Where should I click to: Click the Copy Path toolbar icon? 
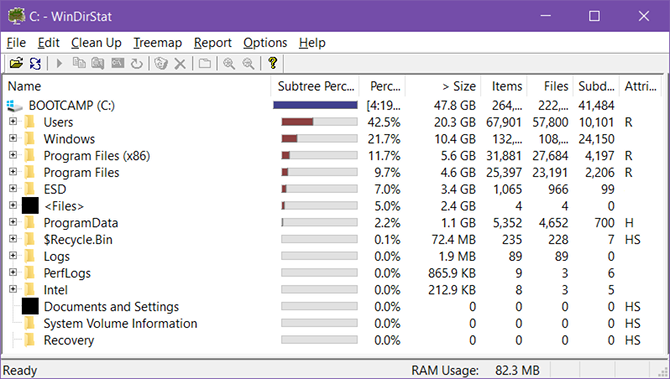(x=79, y=64)
